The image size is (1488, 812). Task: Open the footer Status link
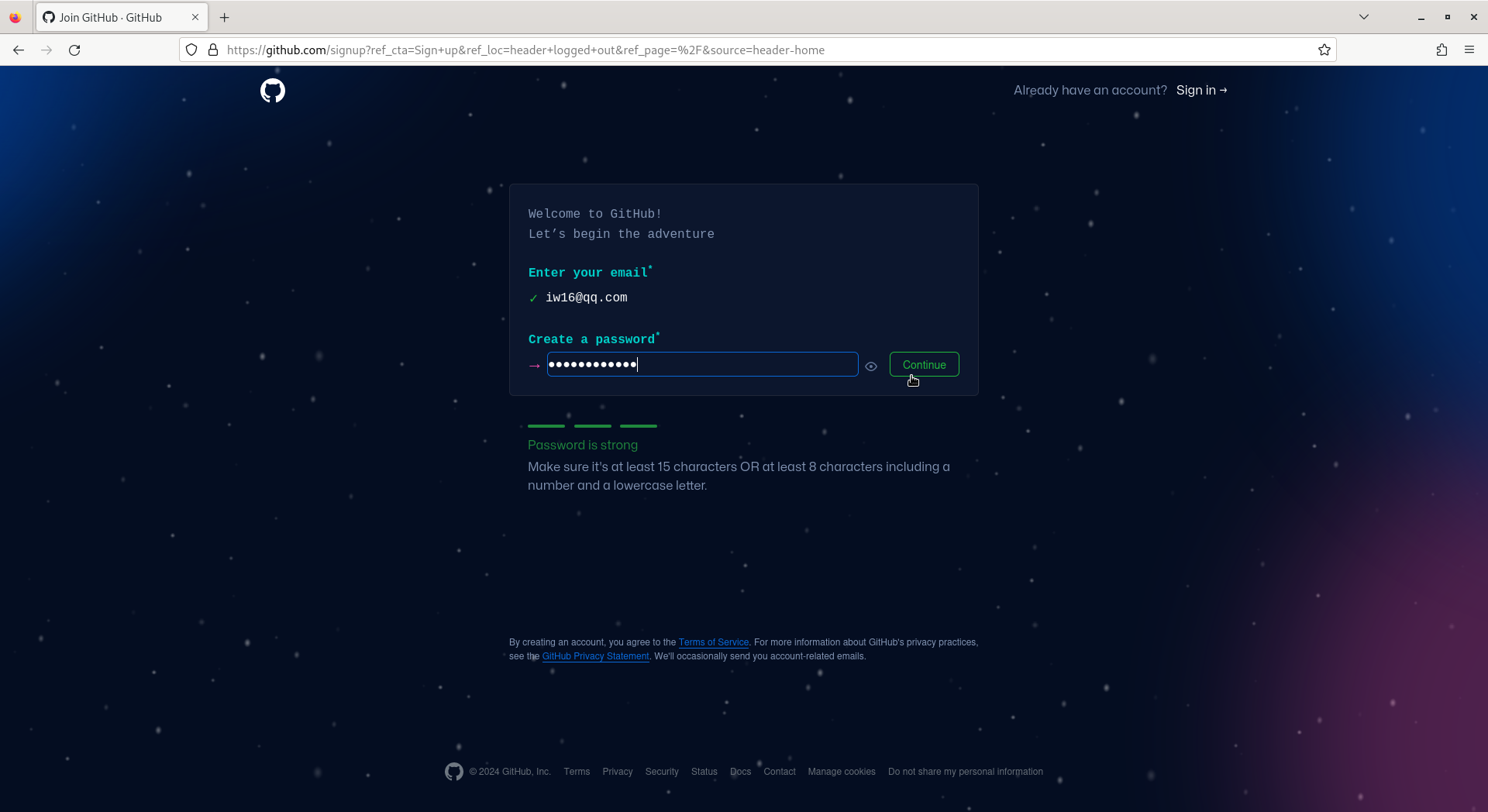click(x=704, y=772)
